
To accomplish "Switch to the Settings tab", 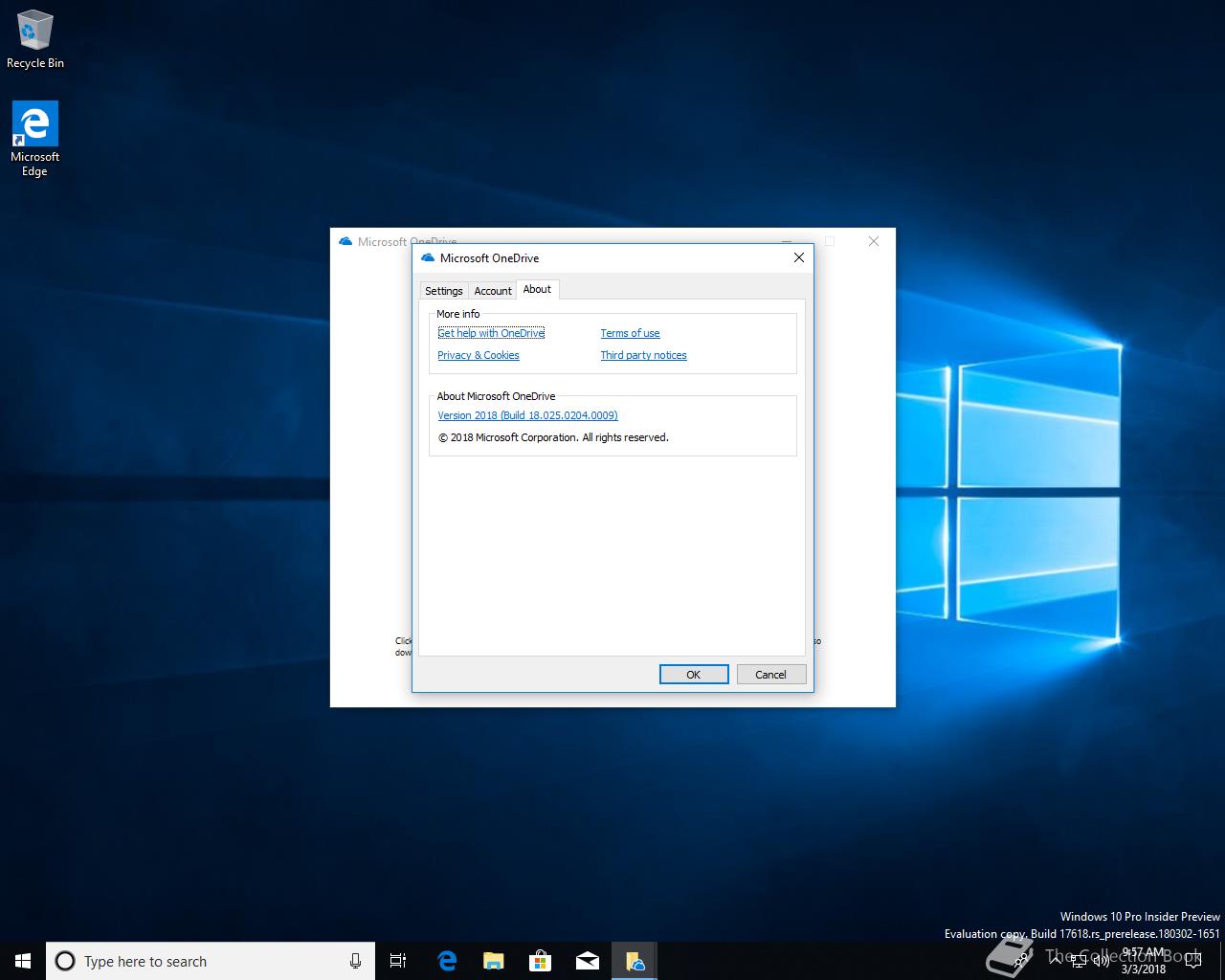I will pyautogui.click(x=443, y=291).
